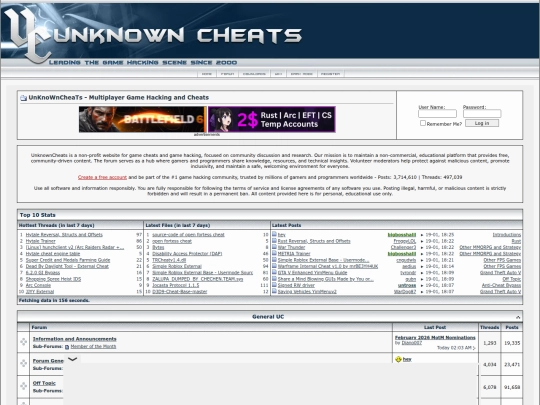Open Diano007 profile under MotM Nominations
Screen dimensions: 540x405
point(412,343)
